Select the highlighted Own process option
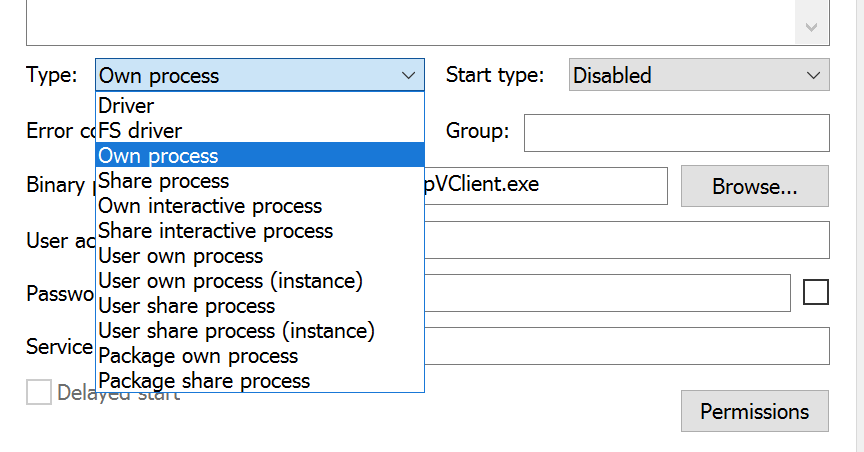This screenshot has height=452, width=864. coord(158,155)
